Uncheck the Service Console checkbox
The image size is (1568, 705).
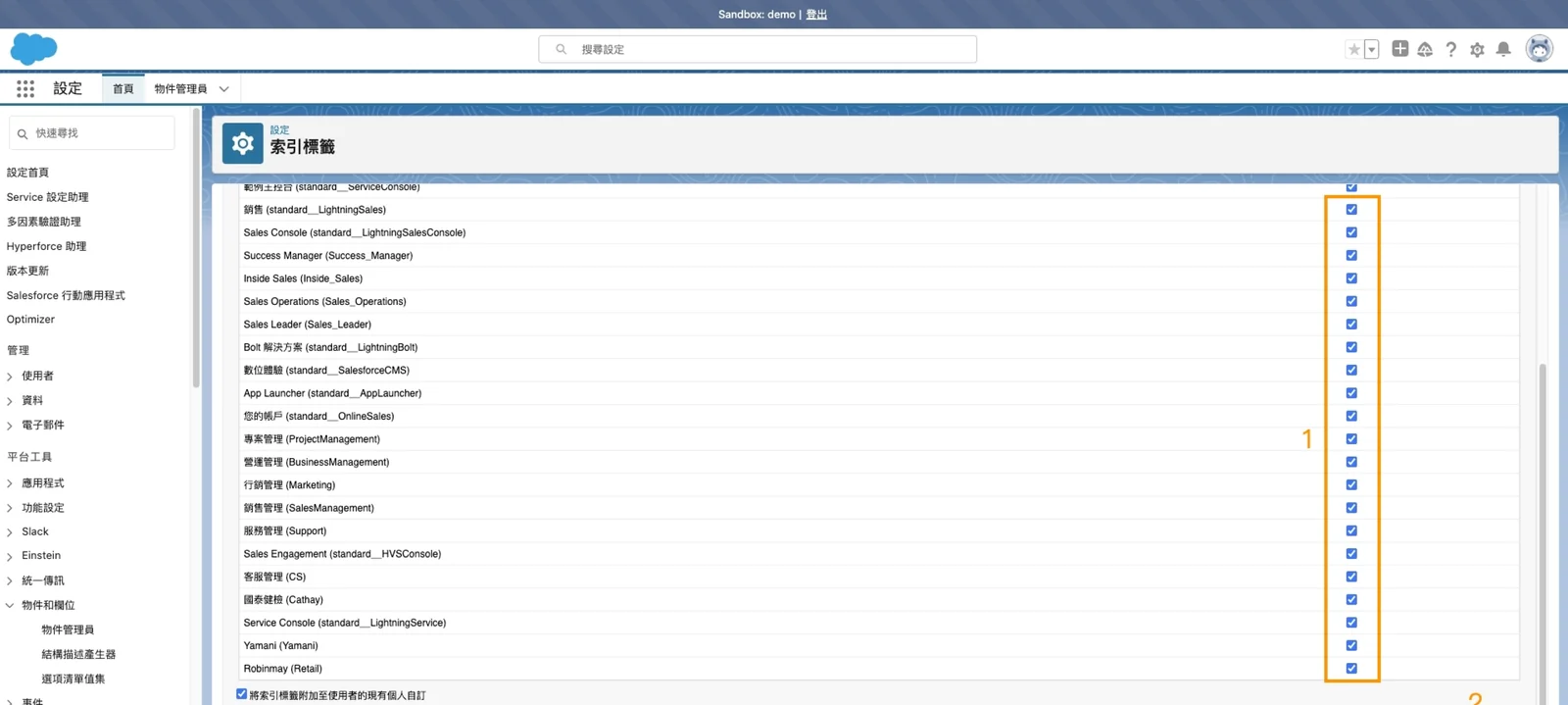click(1351, 623)
